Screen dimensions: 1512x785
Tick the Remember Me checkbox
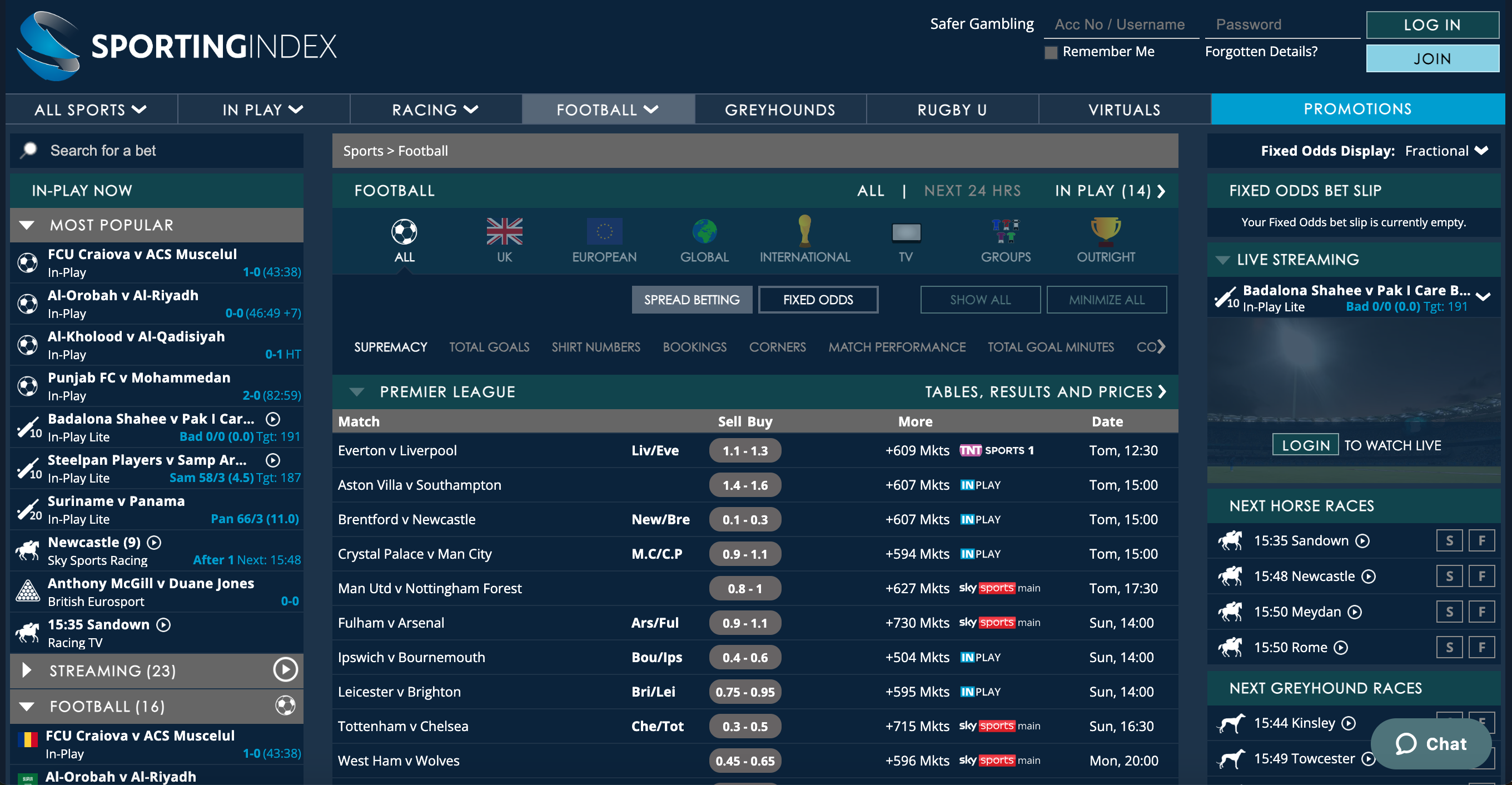pyautogui.click(x=1051, y=52)
